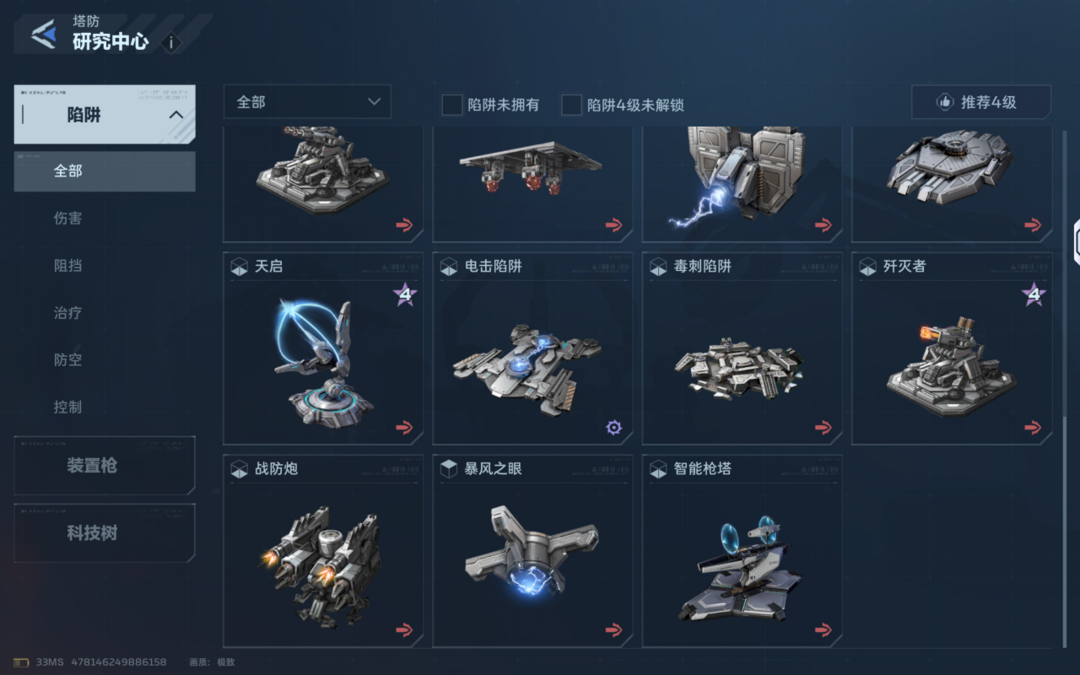Click the thumbs-up icon in 推荐4级
Image resolution: width=1080 pixels, height=675 pixels.
[944, 103]
